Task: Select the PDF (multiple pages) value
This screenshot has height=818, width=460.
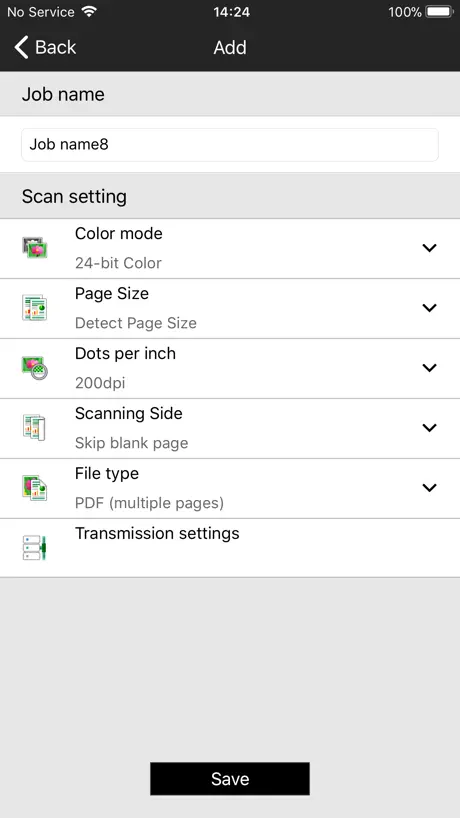Action: 149,503
